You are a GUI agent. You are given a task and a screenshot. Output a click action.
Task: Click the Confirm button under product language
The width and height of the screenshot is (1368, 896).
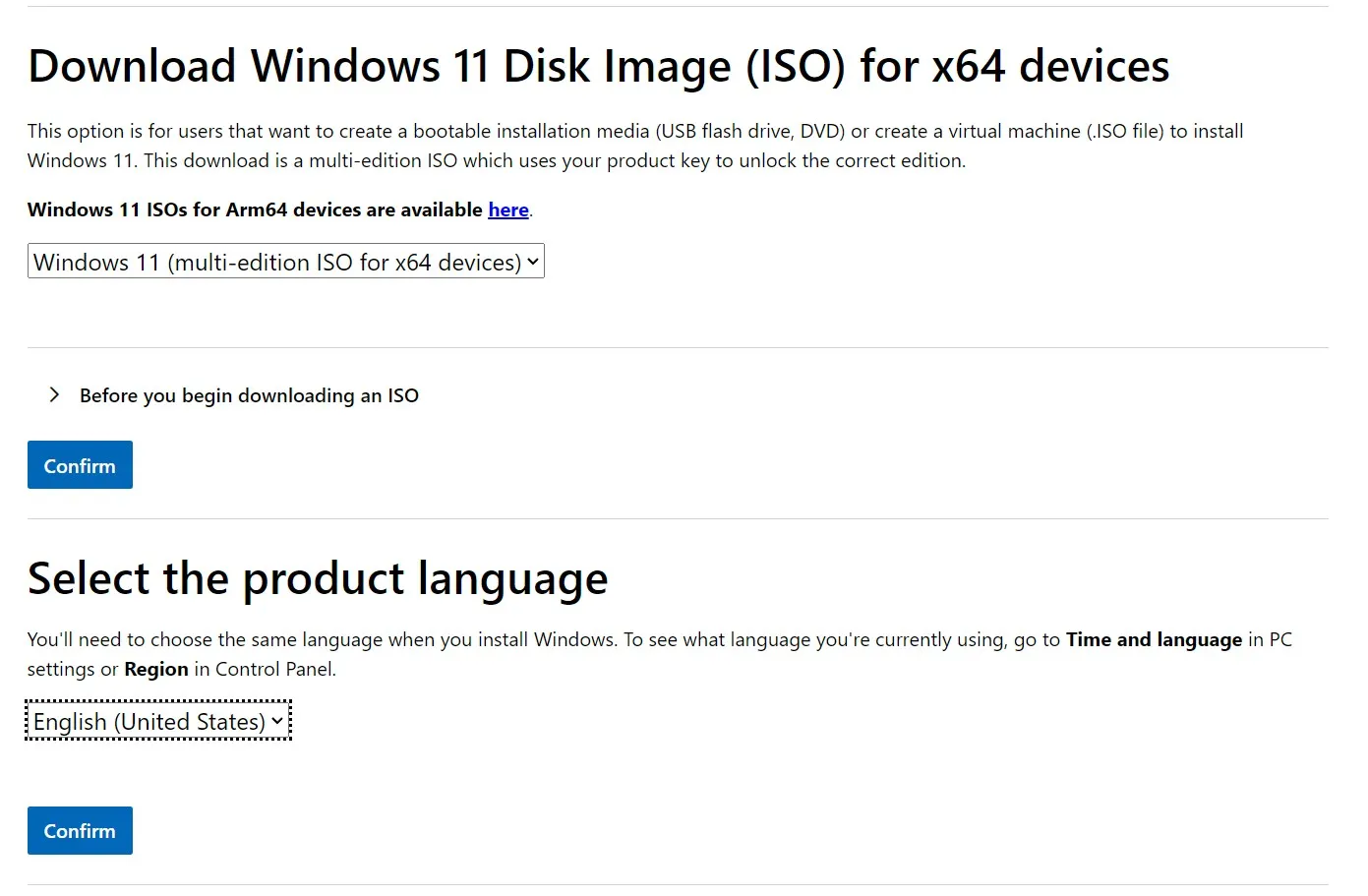point(80,831)
